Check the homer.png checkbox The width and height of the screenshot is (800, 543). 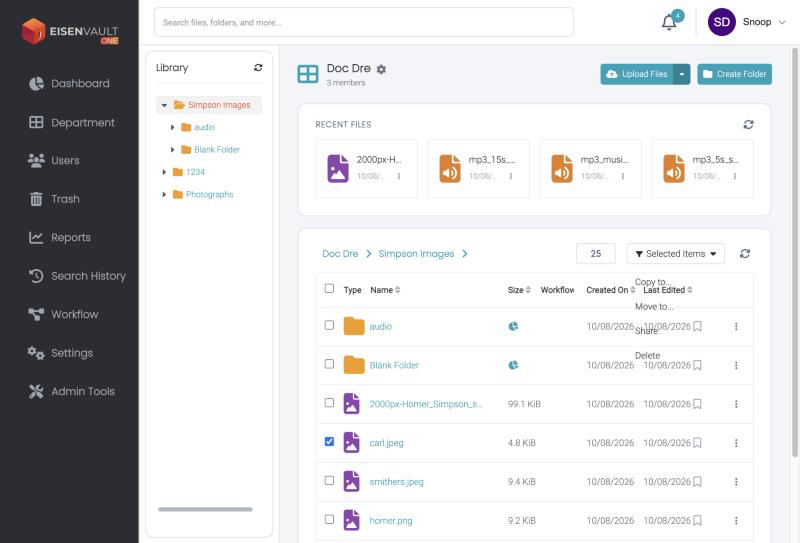pos(330,519)
